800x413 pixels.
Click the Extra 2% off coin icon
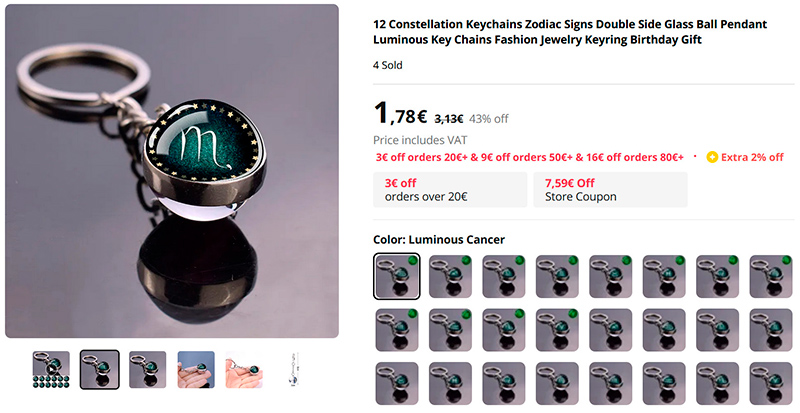tap(712, 157)
